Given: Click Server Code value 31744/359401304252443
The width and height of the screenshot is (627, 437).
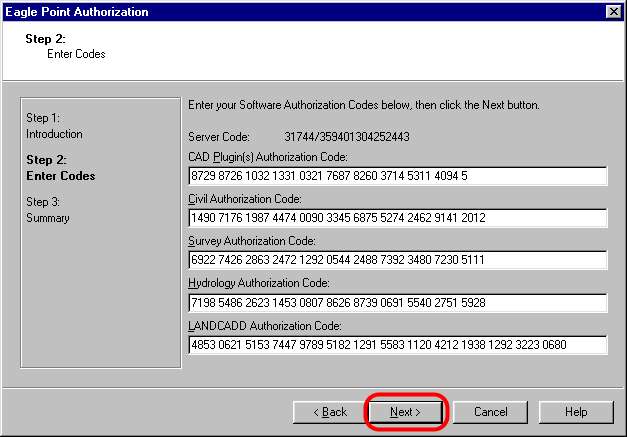Looking at the screenshot, I should [x=347, y=137].
